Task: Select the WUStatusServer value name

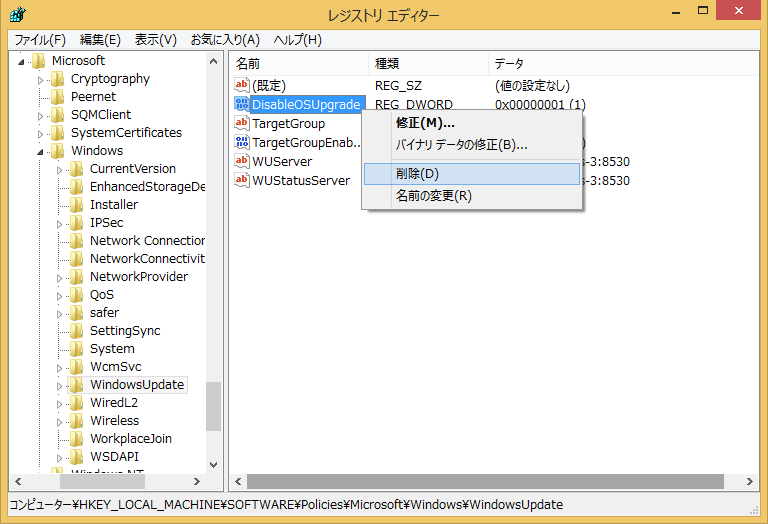Action: point(301,180)
